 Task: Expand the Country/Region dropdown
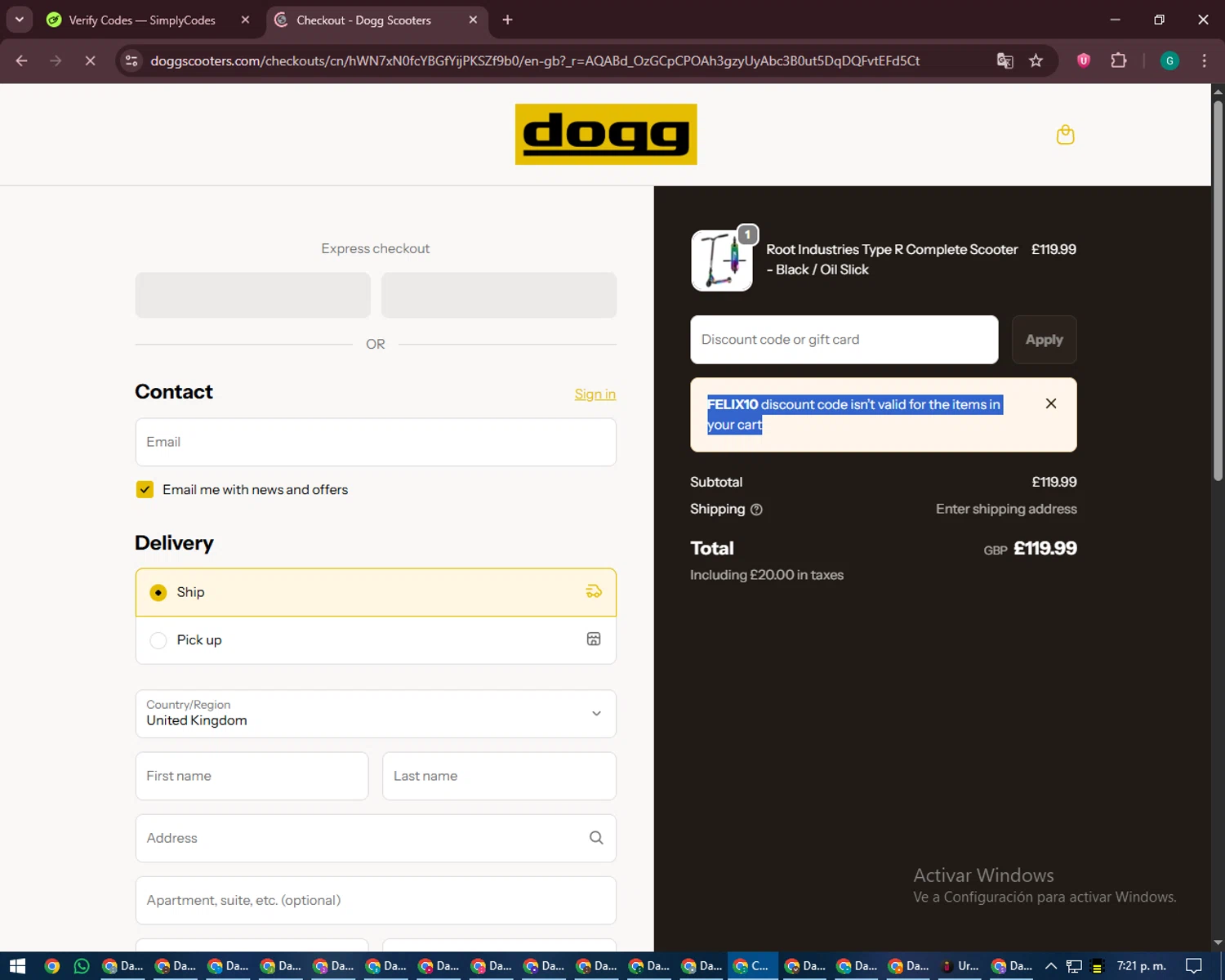(376, 714)
